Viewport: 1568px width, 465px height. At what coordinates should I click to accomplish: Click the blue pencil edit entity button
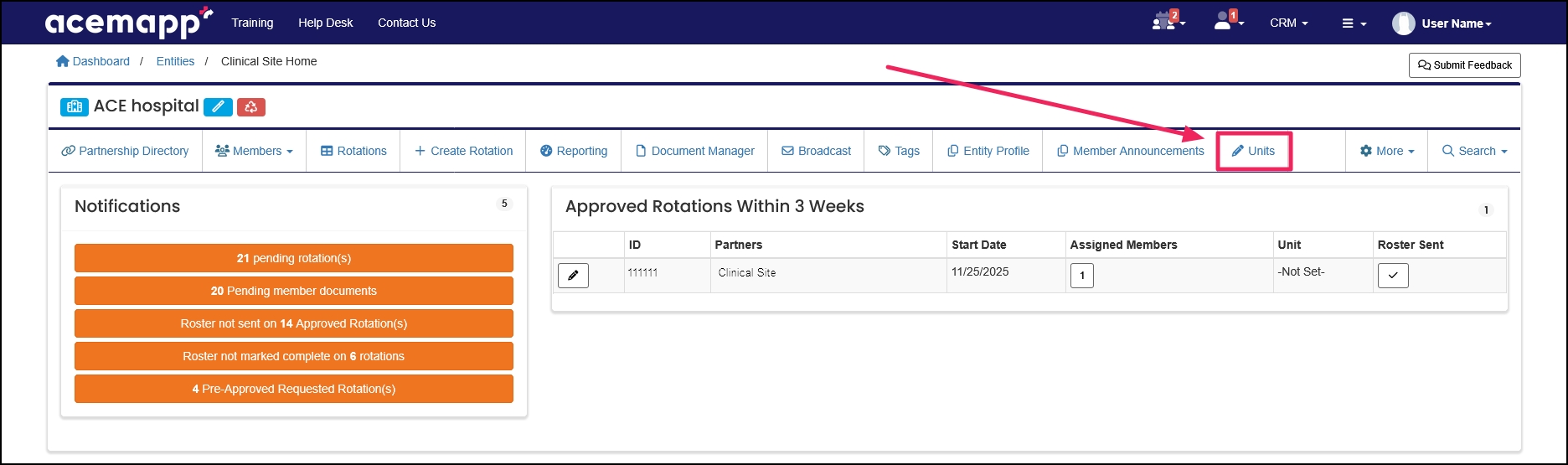218,106
